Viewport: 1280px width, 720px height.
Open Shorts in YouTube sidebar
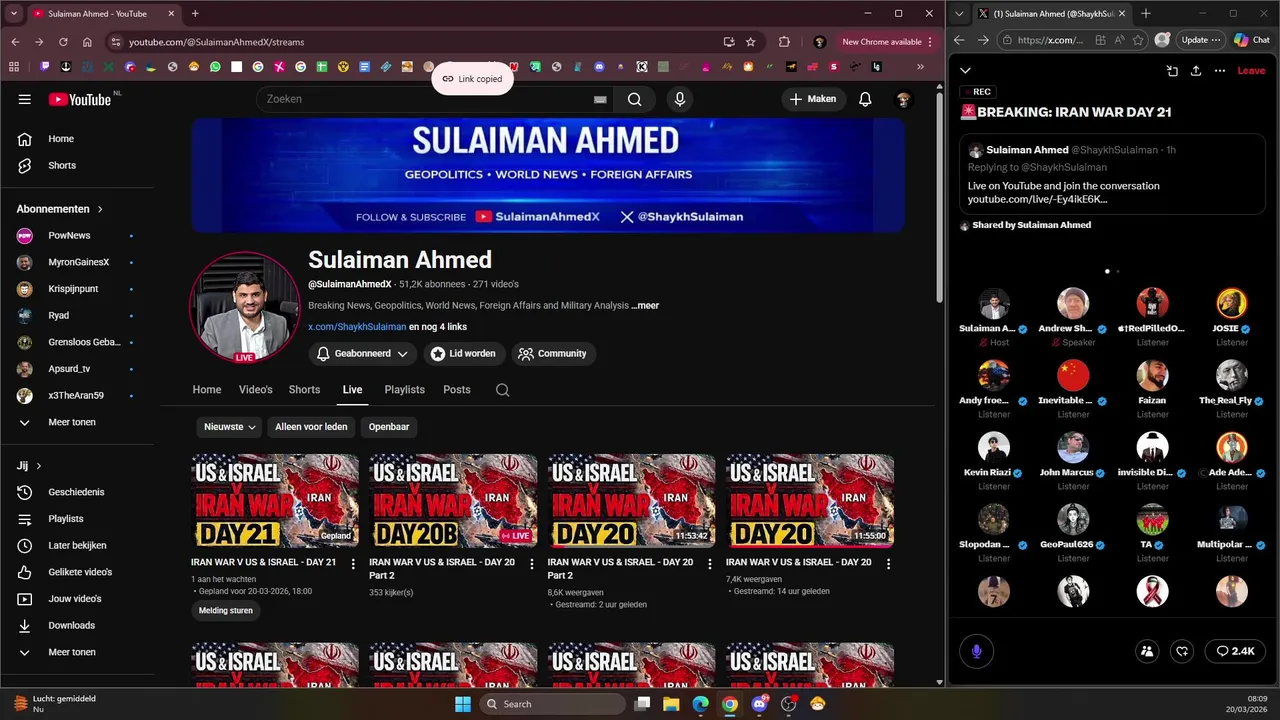(x=77, y=165)
